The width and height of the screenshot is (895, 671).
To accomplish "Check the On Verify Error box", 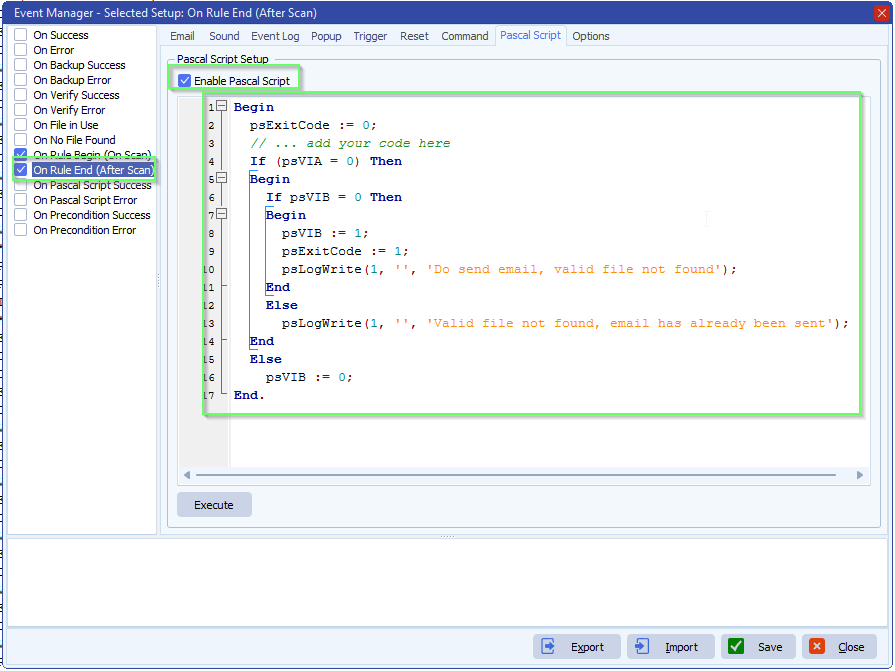I will 21,110.
